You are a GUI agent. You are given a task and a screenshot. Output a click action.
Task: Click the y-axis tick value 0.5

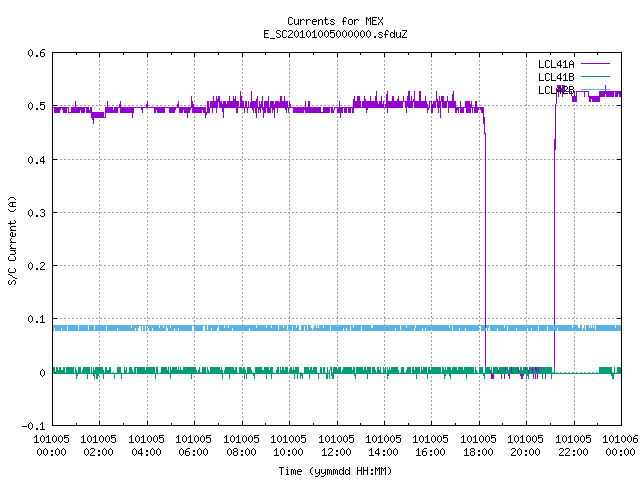pos(36,106)
